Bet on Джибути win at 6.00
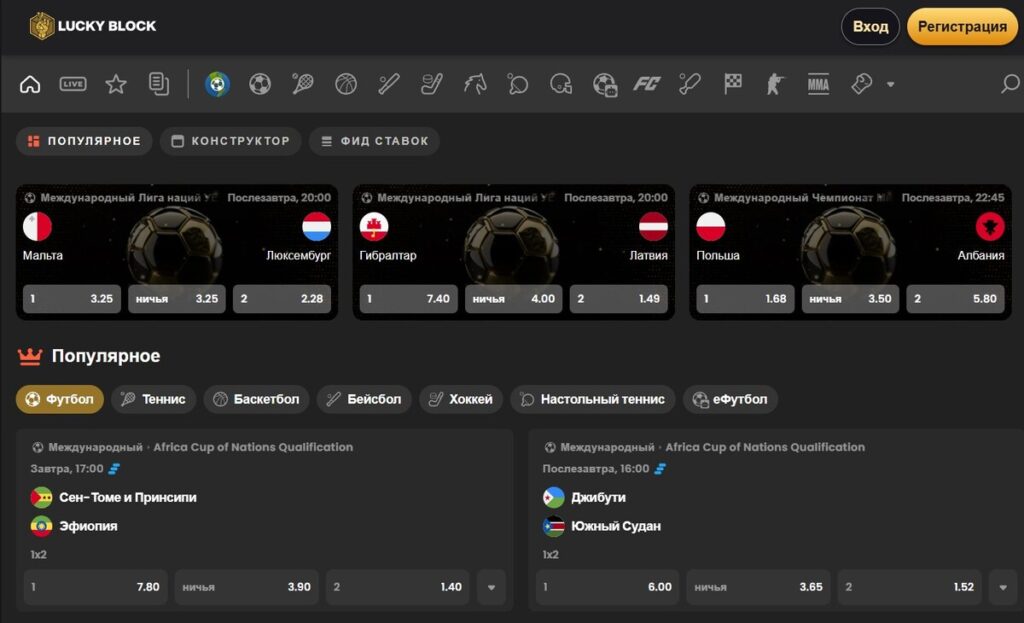The image size is (1024, 623). (x=607, y=587)
